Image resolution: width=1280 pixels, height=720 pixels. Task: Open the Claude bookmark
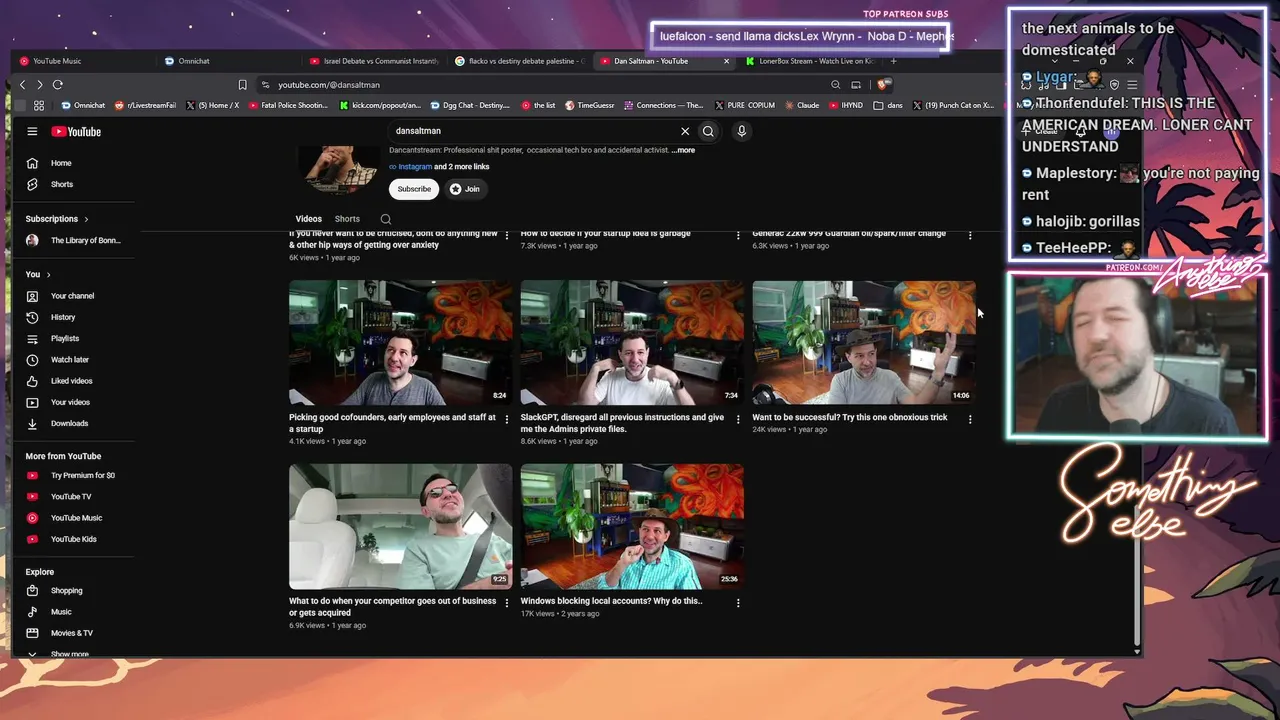coord(802,105)
